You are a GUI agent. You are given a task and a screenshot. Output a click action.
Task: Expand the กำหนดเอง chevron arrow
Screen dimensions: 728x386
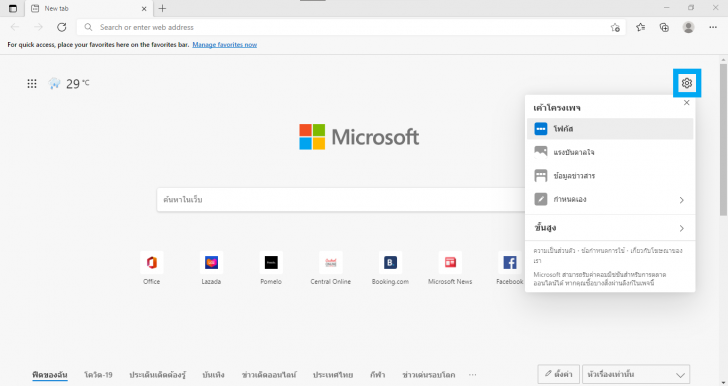pos(682,200)
